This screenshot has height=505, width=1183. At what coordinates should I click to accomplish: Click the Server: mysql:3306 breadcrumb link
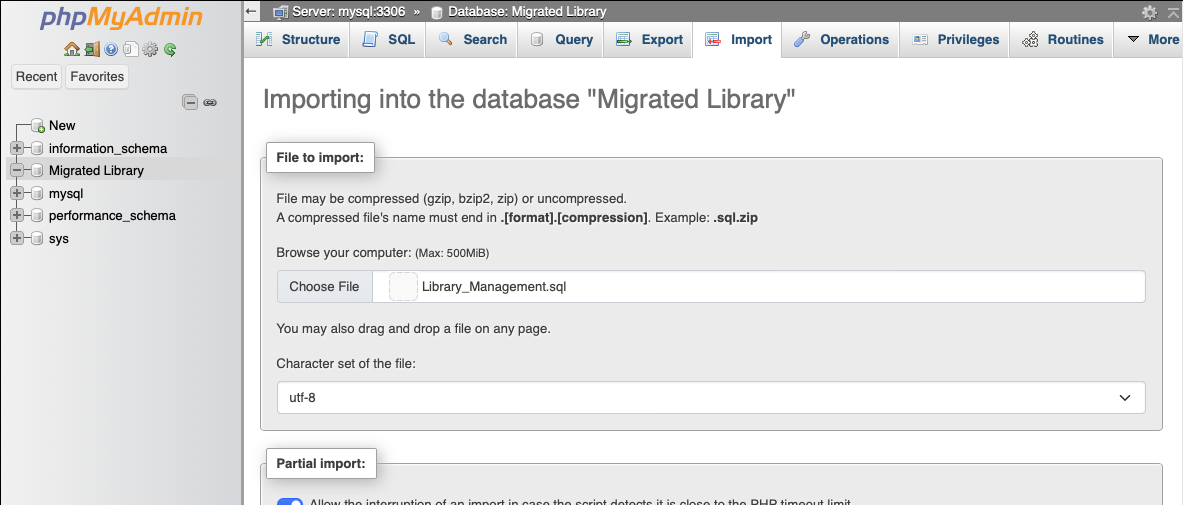click(340, 11)
